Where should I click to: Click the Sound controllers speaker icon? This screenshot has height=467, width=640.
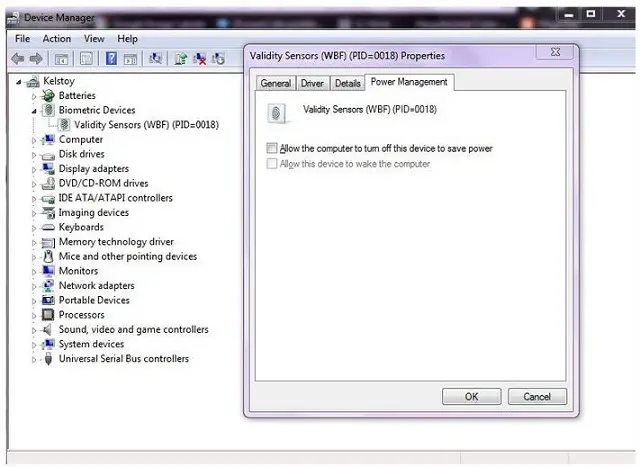(x=47, y=329)
